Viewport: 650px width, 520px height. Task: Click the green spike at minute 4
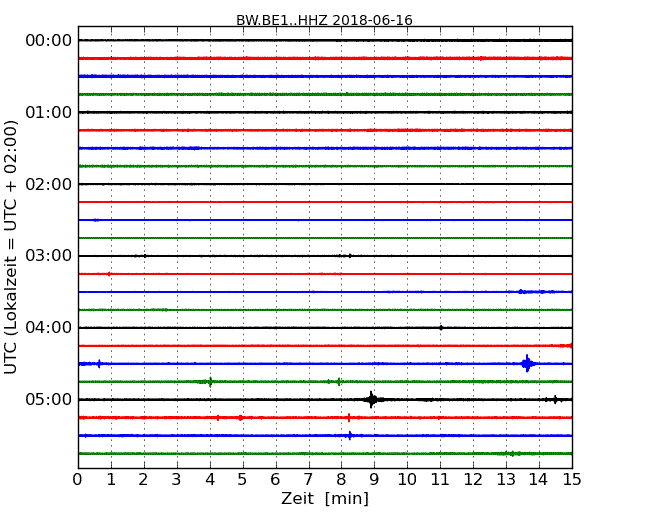click(210, 381)
